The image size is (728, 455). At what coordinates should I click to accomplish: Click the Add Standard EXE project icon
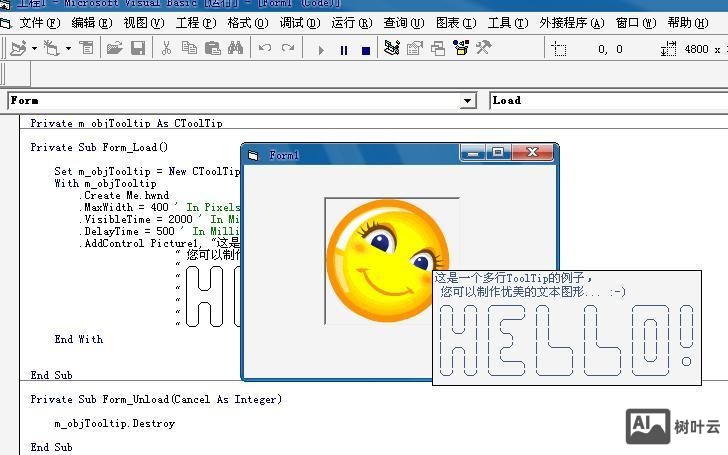coord(19,48)
